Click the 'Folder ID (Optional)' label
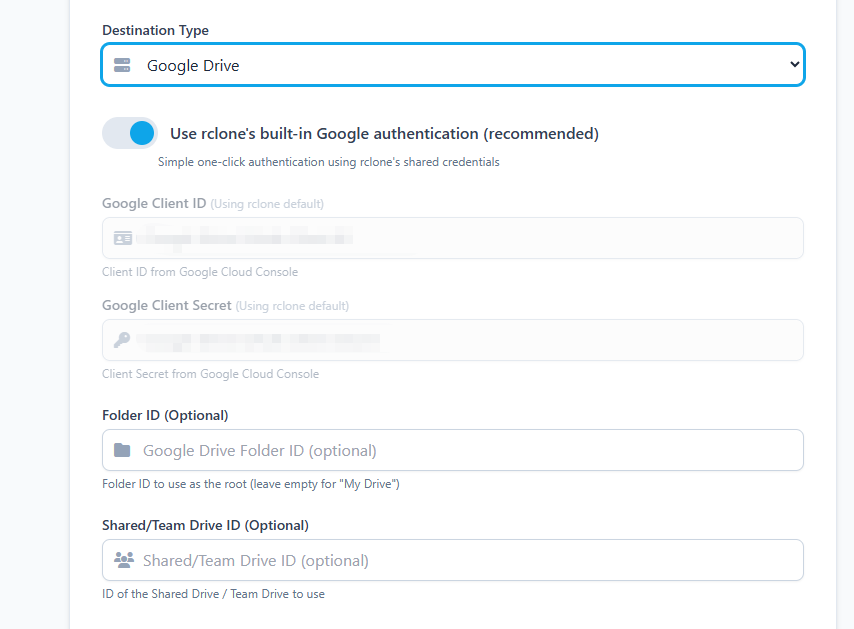The width and height of the screenshot is (854, 629). pyautogui.click(x=165, y=415)
